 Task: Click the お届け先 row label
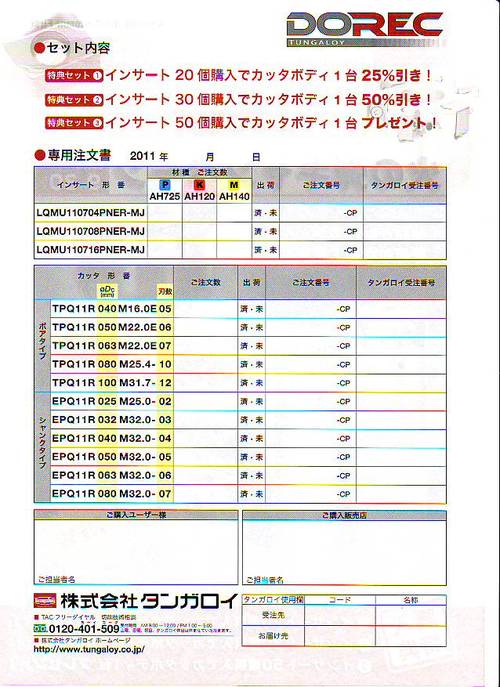(273, 635)
